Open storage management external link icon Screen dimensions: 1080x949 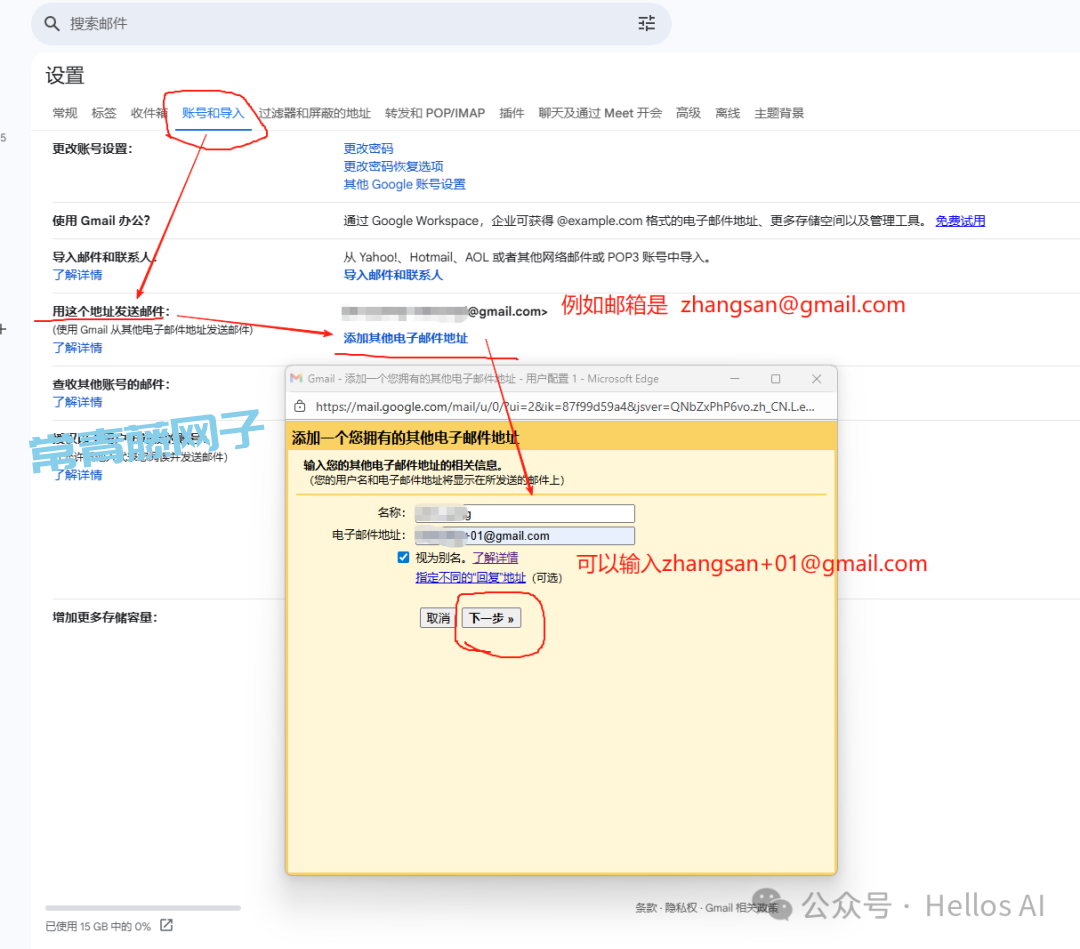(167, 926)
